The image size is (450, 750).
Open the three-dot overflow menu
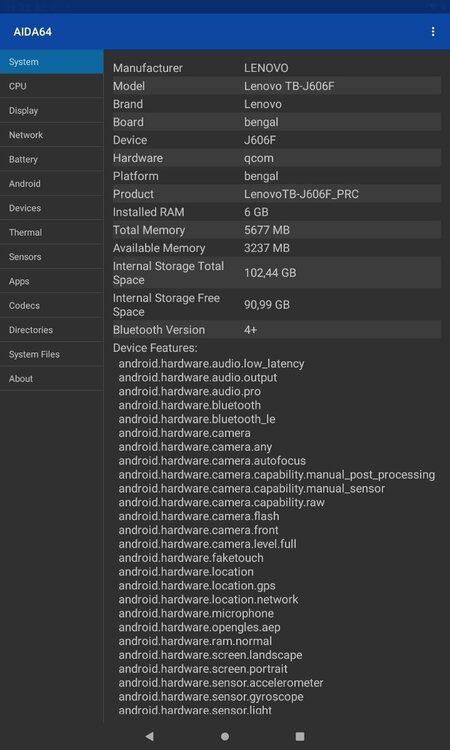click(433, 32)
